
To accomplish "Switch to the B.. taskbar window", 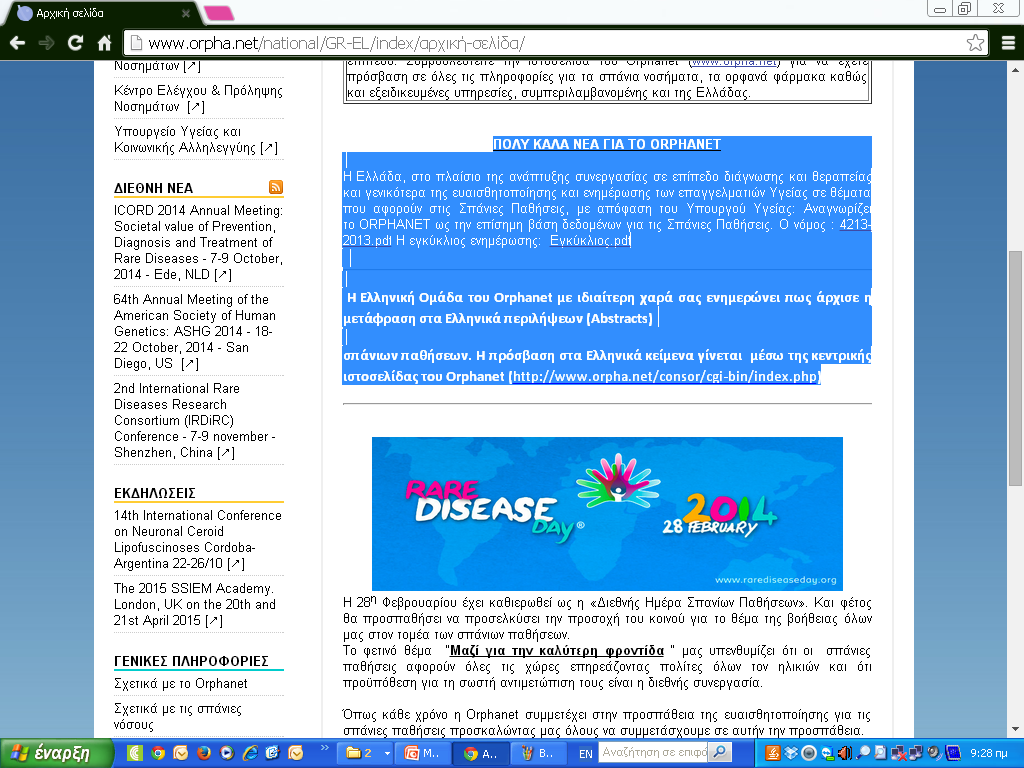I will tap(538, 753).
